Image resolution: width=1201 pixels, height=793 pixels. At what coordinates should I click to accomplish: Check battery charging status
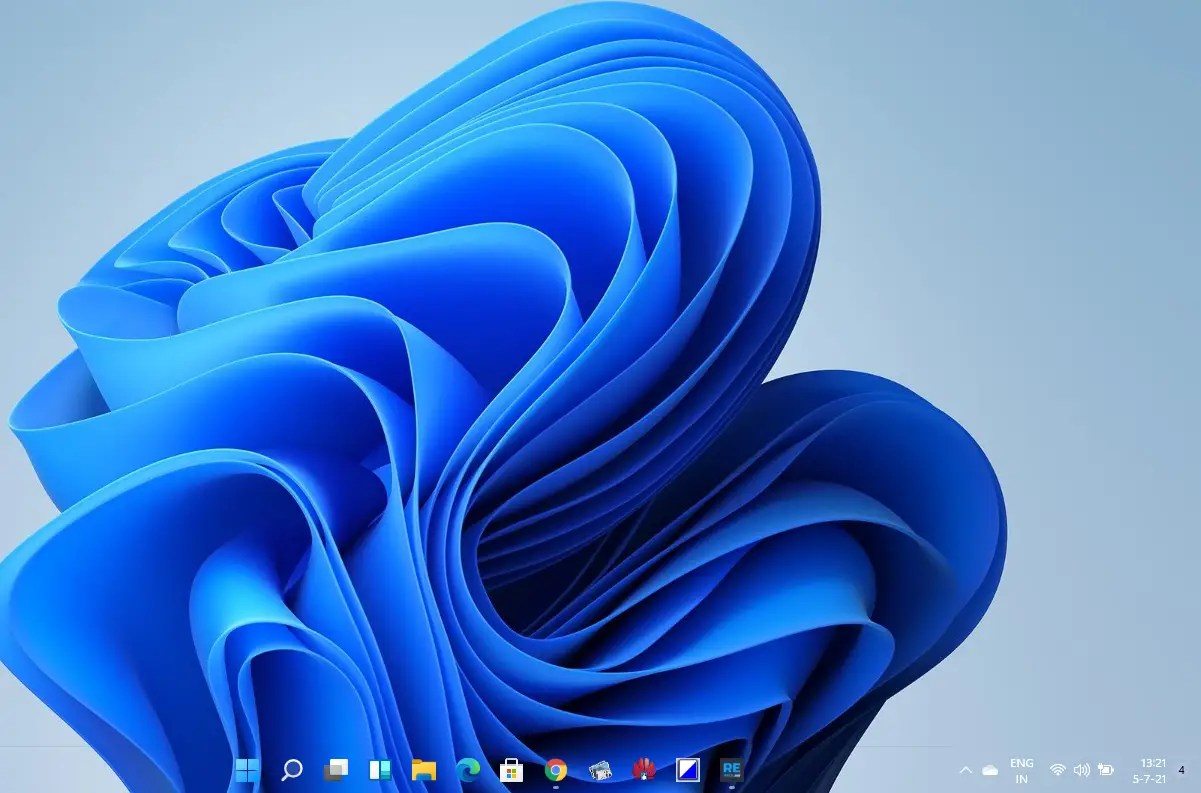click(x=1105, y=770)
